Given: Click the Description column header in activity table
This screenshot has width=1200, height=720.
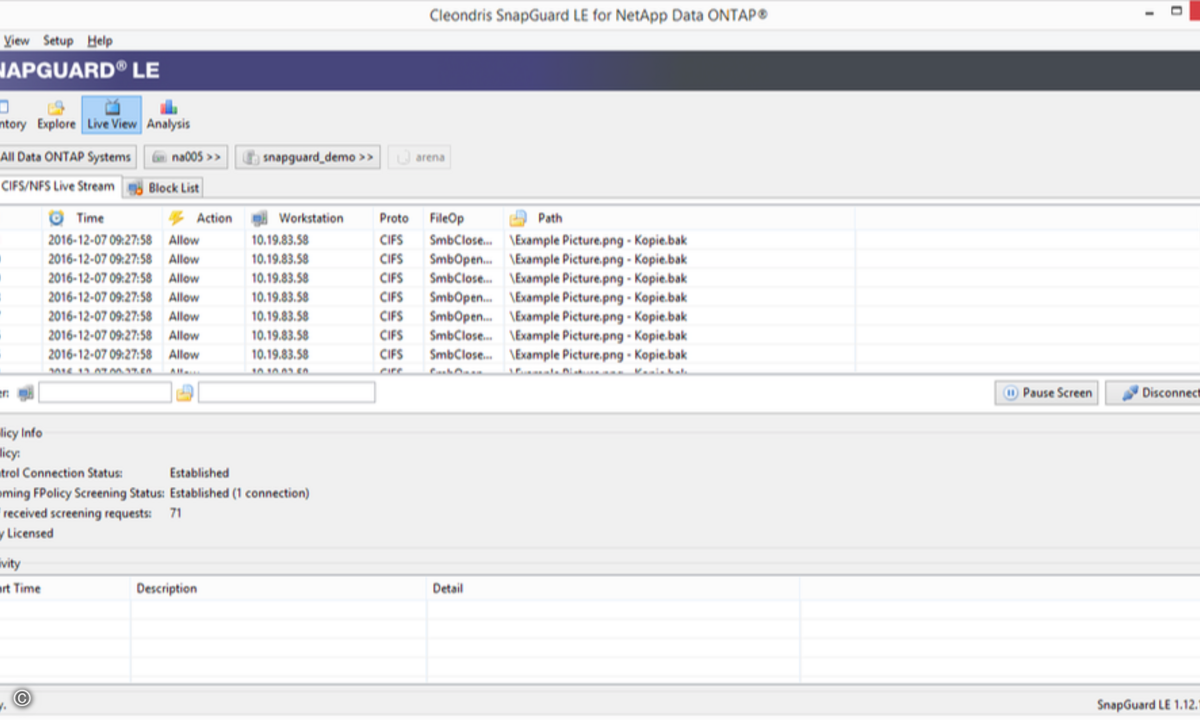Looking at the screenshot, I should coord(279,588).
